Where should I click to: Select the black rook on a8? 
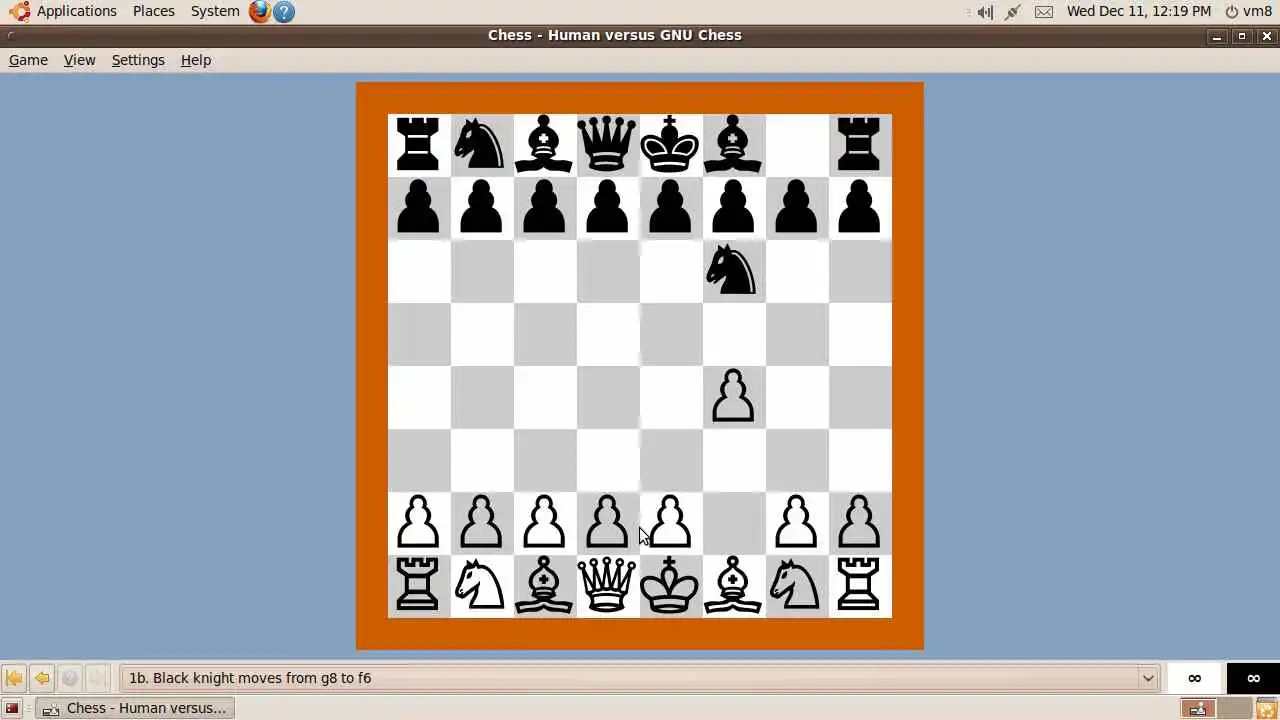418,145
